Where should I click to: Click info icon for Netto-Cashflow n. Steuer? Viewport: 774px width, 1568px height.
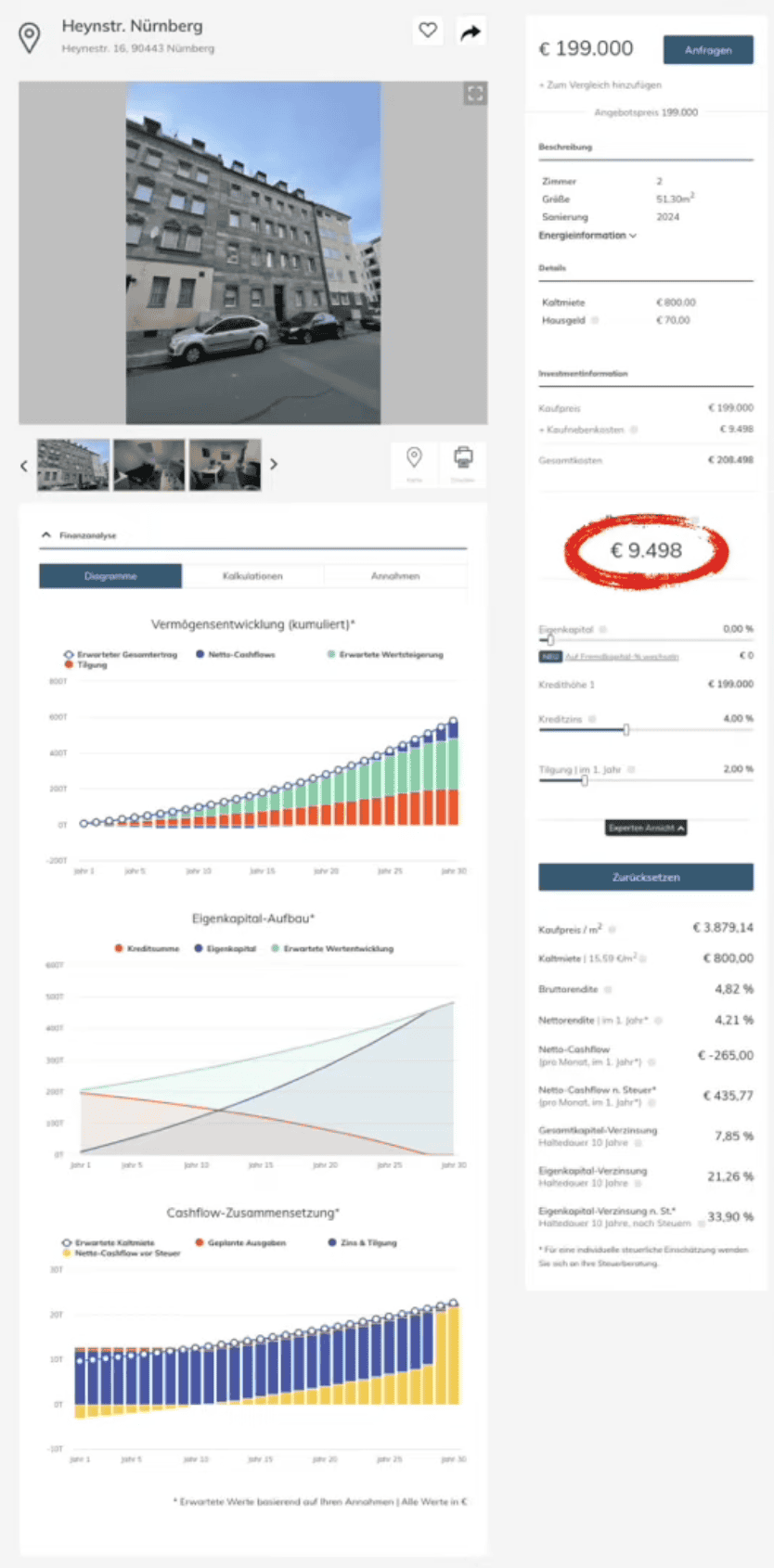[x=651, y=1102]
